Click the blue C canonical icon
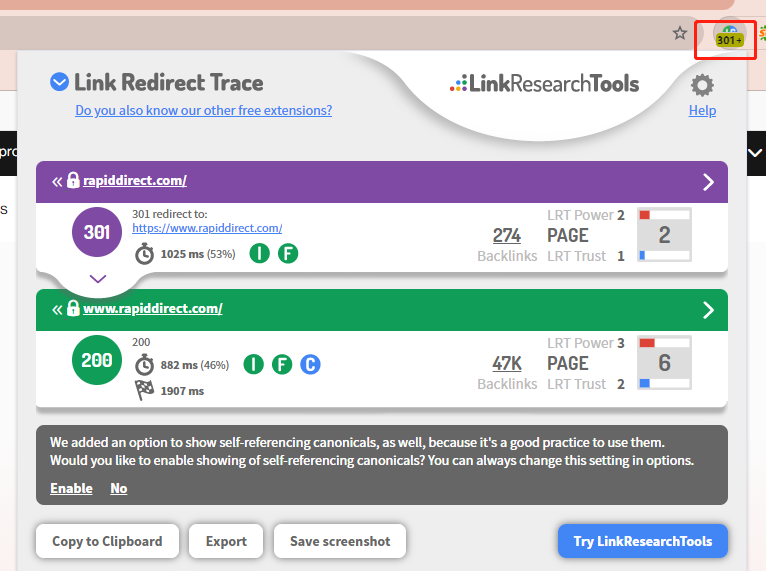Screen dimensions: 766x571 coord(310,364)
